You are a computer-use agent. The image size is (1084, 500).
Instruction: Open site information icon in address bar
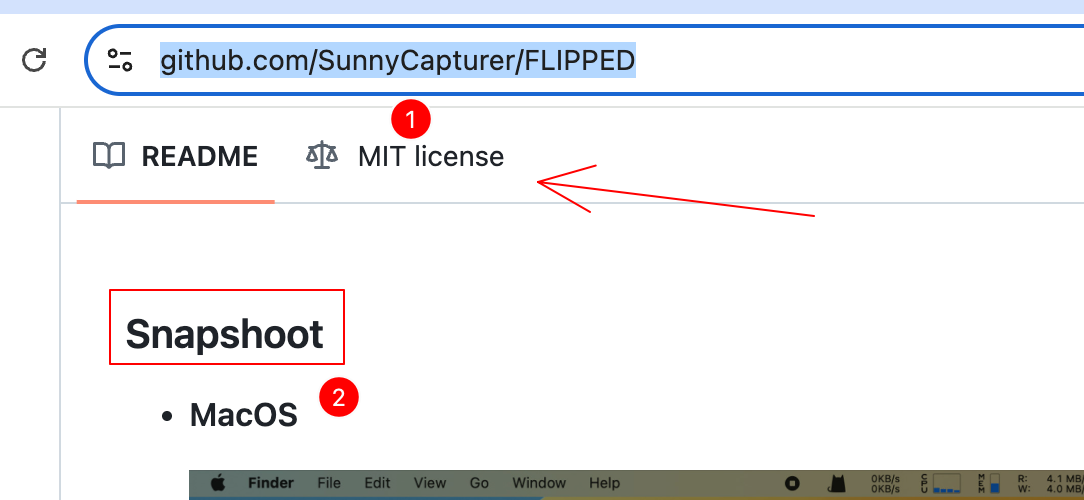(x=120, y=60)
